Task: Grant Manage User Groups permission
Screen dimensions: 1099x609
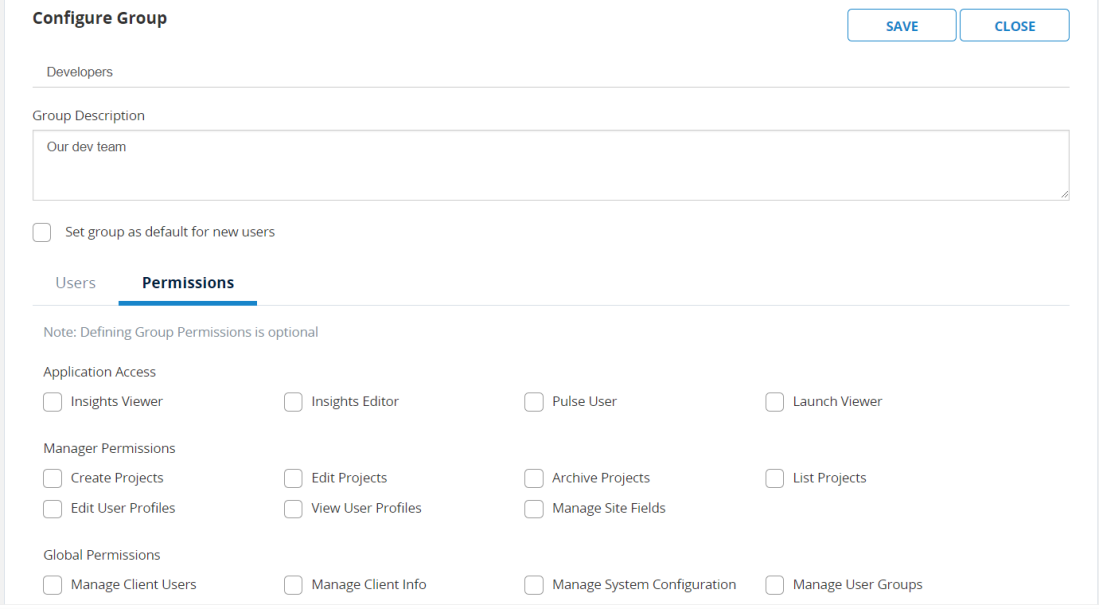Action: [x=774, y=585]
